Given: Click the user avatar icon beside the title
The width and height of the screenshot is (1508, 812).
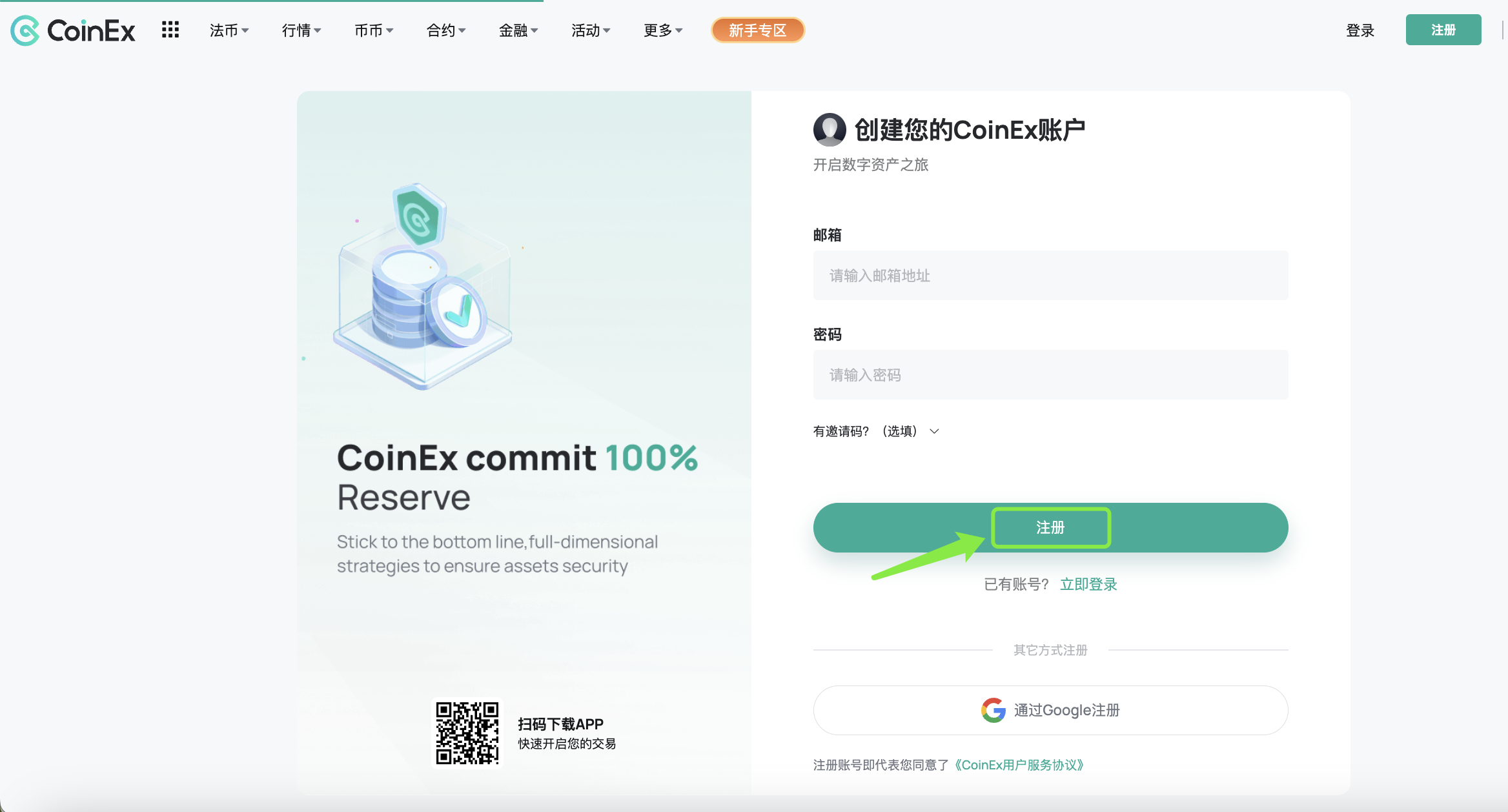Looking at the screenshot, I should click(x=830, y=130).
